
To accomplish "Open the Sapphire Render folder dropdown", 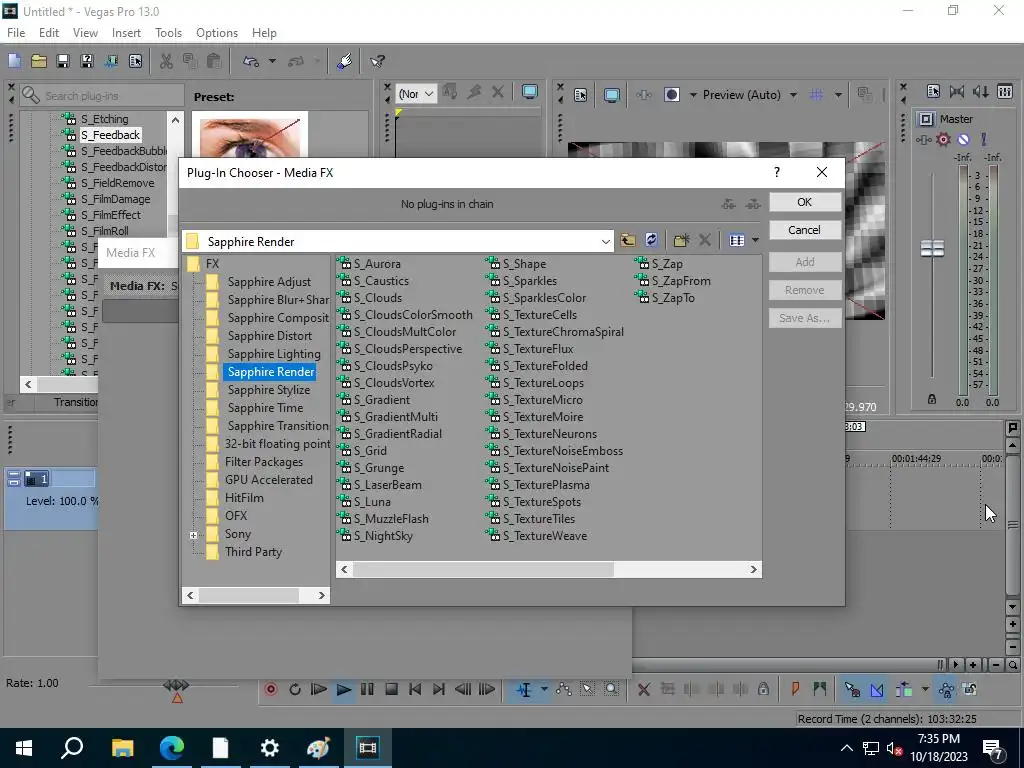I will pyautogui.click(x=605, y=242).
